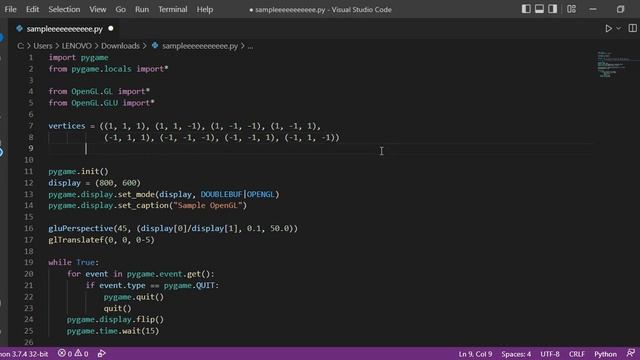The width and height of the screenshot is (640, 360).
Task: Click the feedback icon in the status bar
Action: point(631,353)
